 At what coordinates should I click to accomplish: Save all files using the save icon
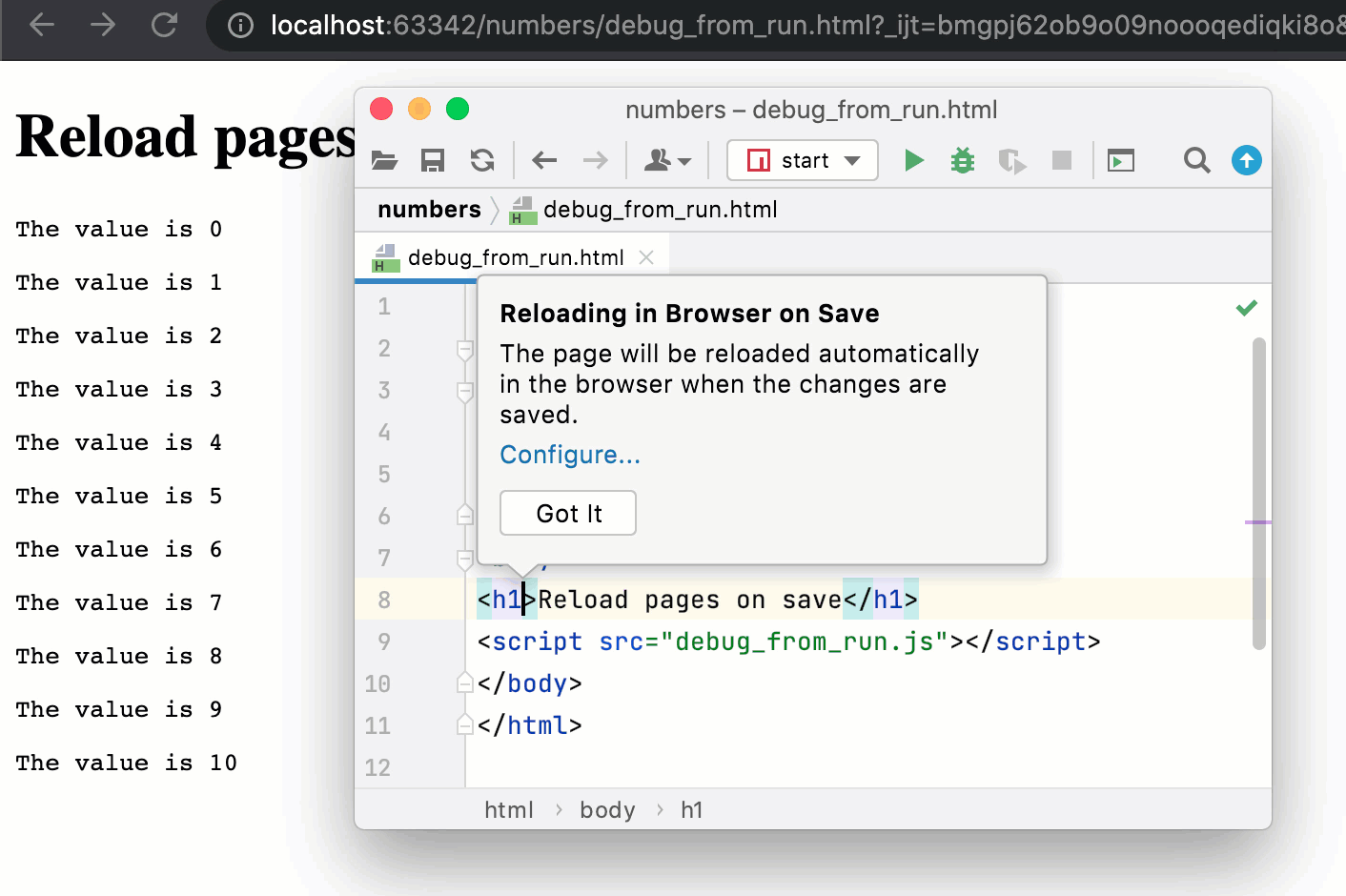coord(432,160)
